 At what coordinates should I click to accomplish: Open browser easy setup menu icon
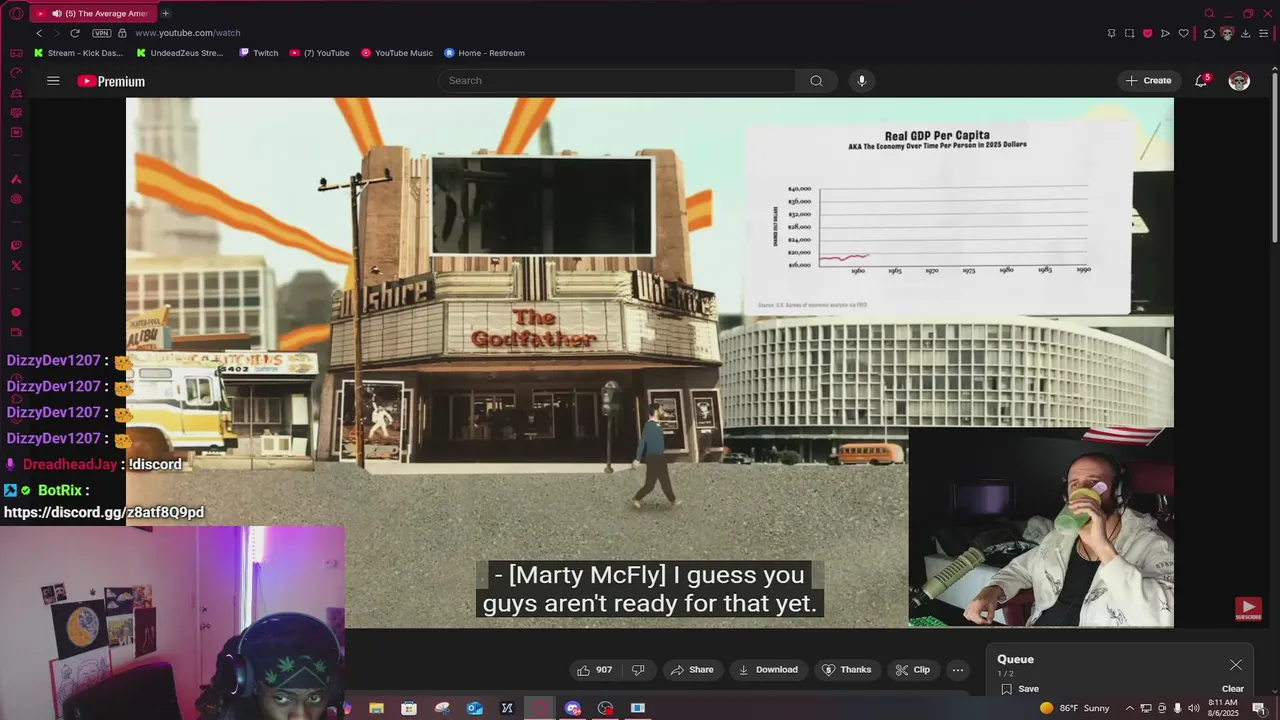(1264, 33)
